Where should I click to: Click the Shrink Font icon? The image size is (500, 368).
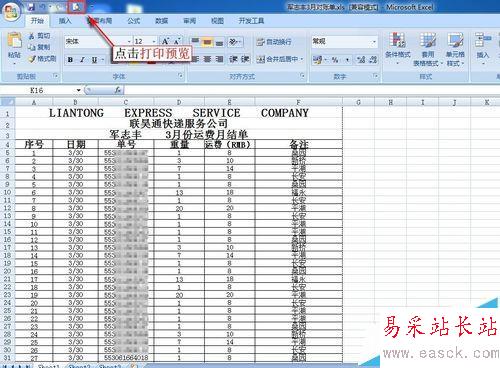pos(177,41)
